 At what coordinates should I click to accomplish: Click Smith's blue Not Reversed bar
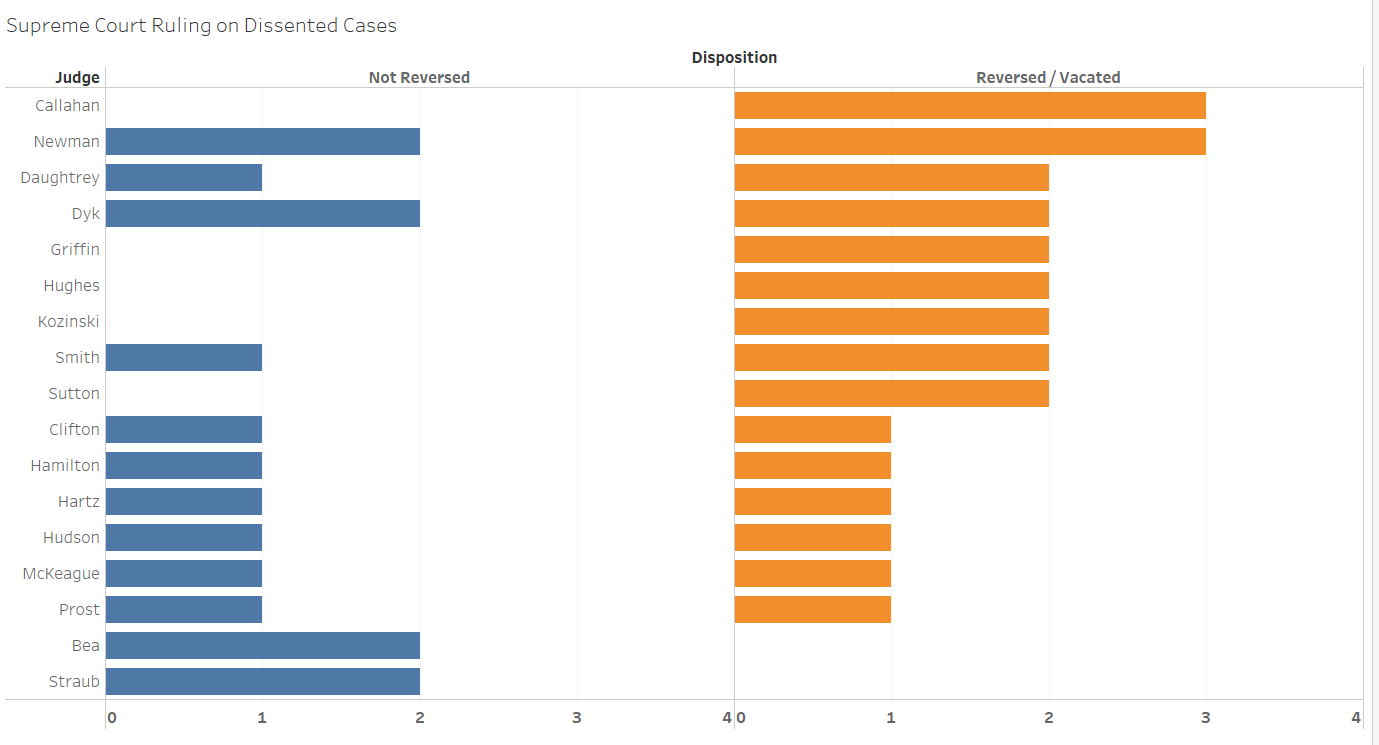[184, 357]
